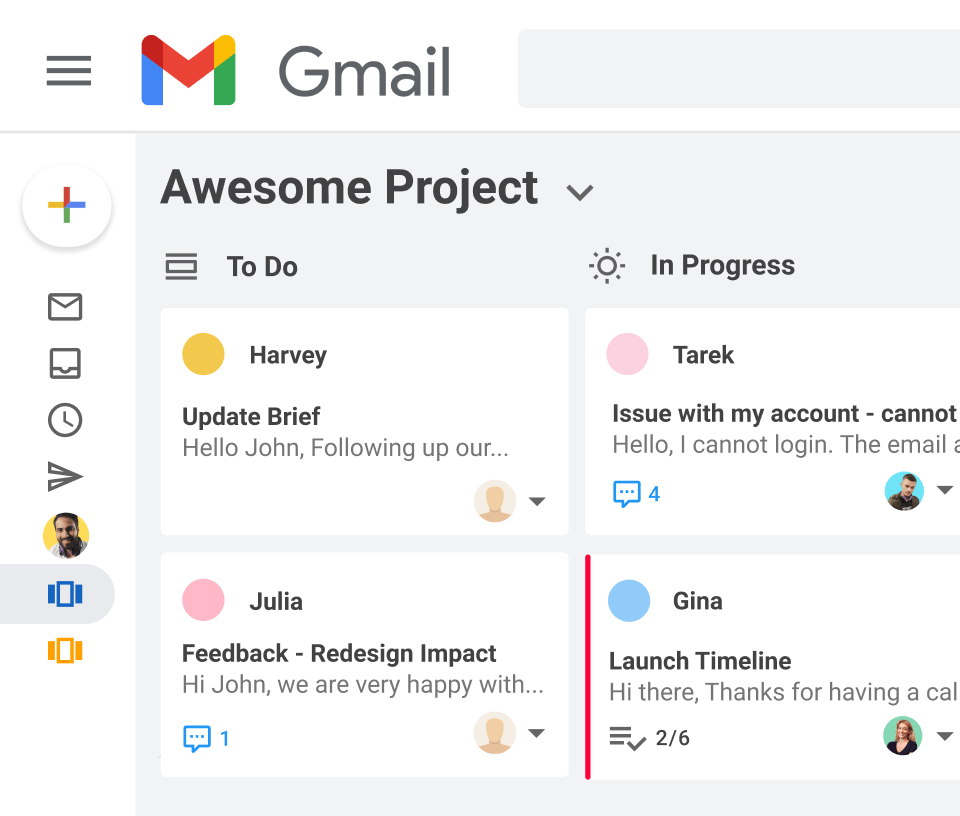Screen dimensions: 960x816
Task: Open Snoozed items via the clock icon
Action: pyautogui.click(x=64, y=420)
